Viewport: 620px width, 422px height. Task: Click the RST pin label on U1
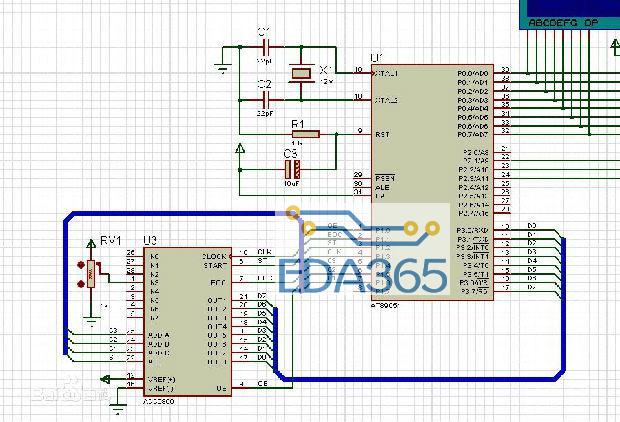(x=382, y=134)
